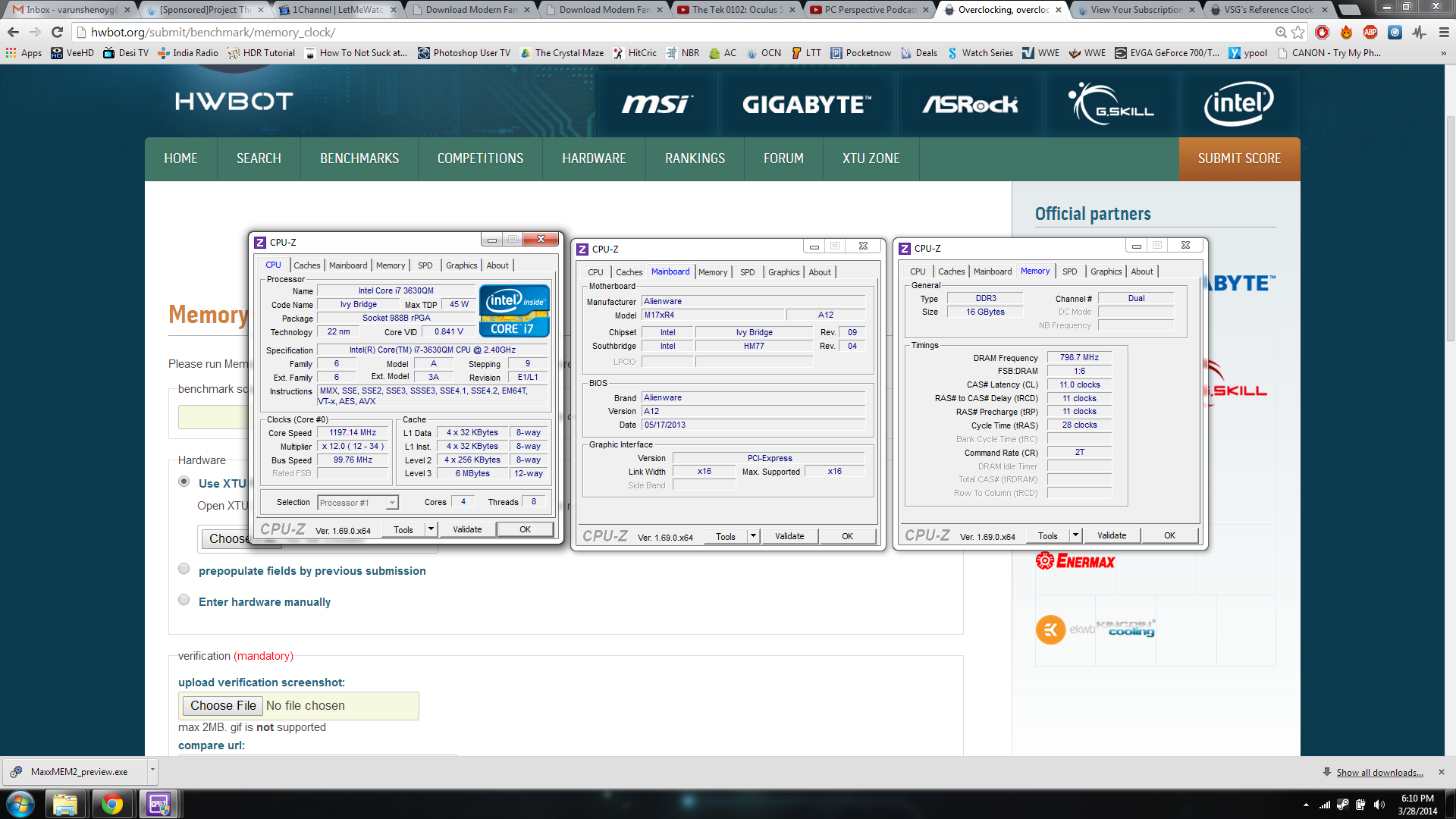Image resolution: width=1456 pixels, height=819 pixels.
Task: Click Tools button in Mainboard CPU-Z window
Action: [x=725, y=536]
